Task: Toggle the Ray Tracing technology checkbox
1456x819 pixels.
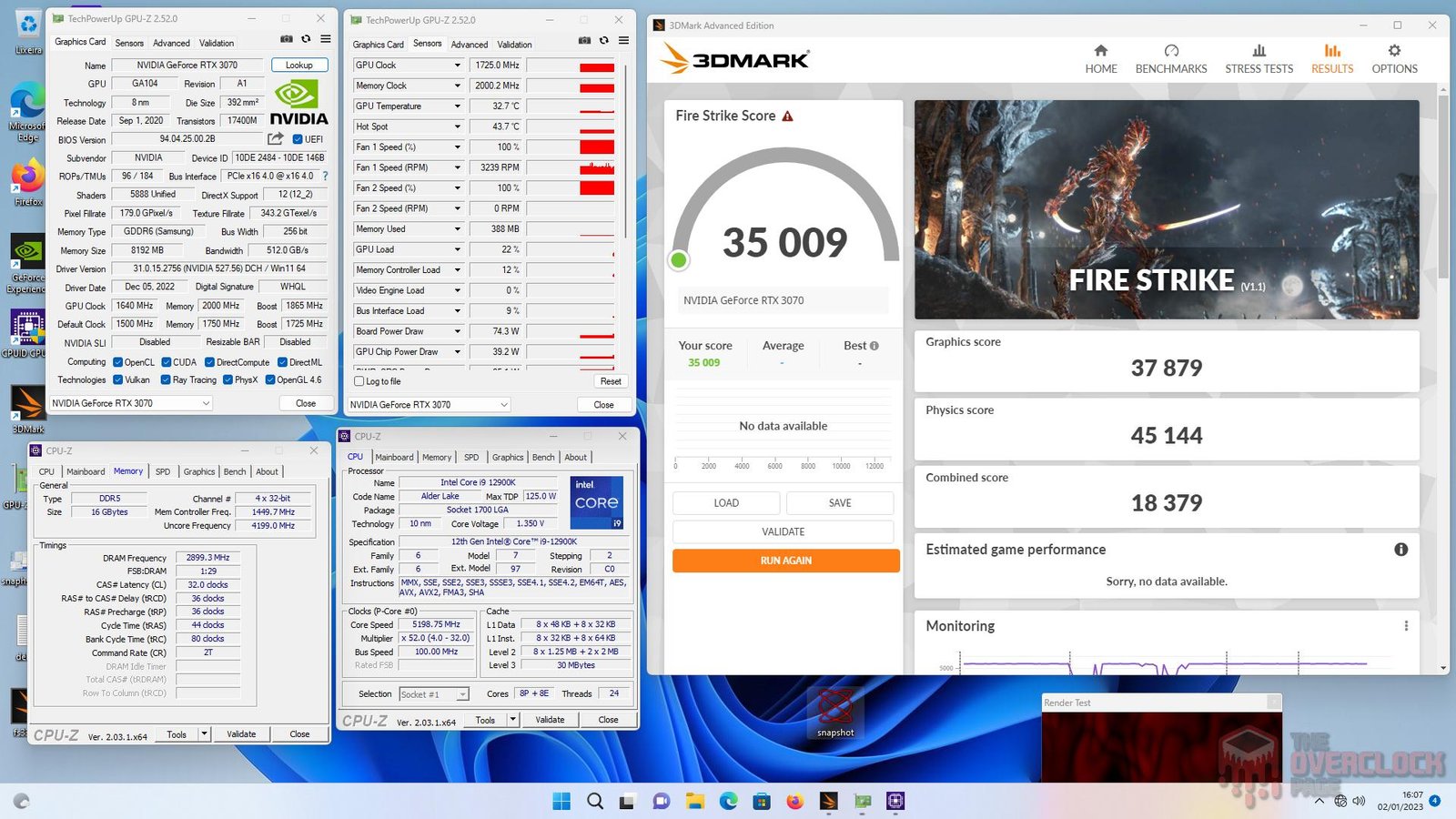Action: point(166,379)
